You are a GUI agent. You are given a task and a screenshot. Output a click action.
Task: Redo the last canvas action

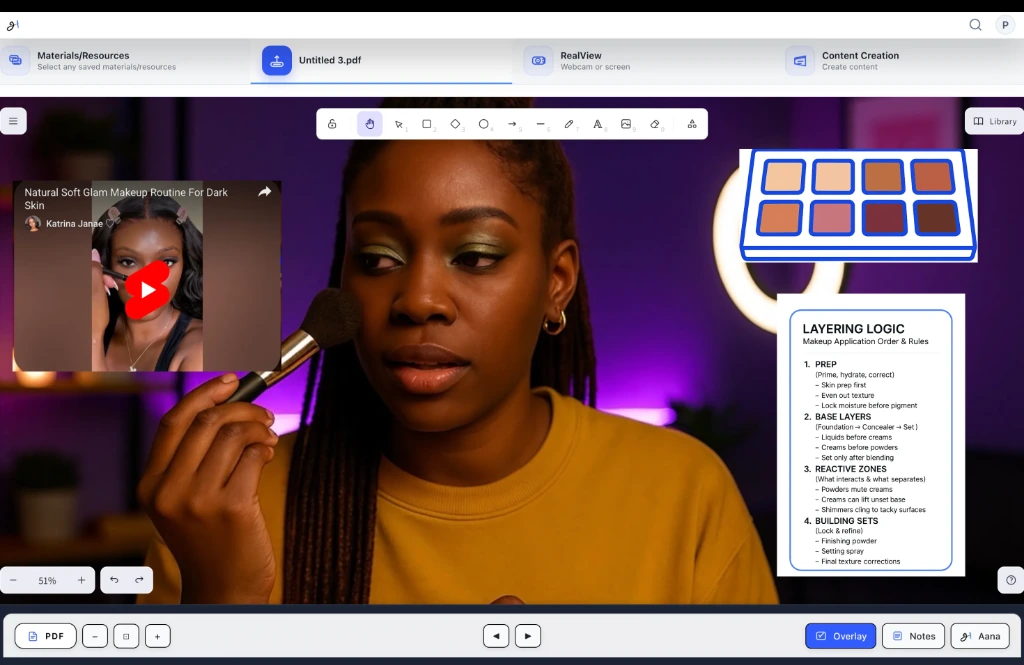pyautogui.click(x=139, y=580)
